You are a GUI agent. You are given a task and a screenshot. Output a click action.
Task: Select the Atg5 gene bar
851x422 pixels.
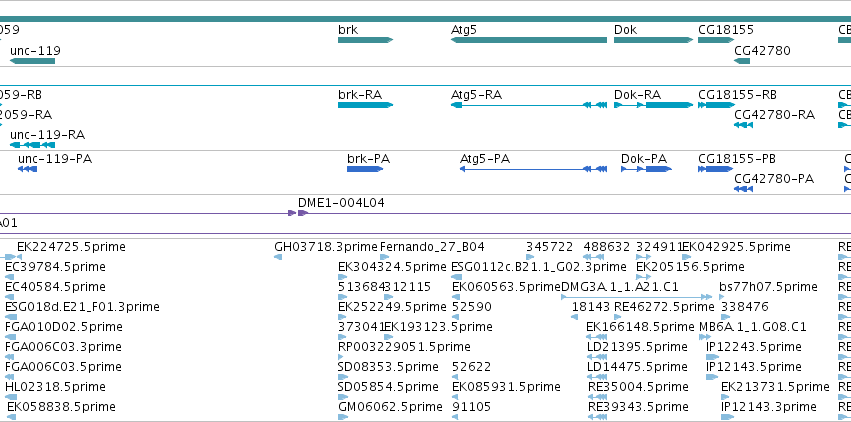[529, 40]
